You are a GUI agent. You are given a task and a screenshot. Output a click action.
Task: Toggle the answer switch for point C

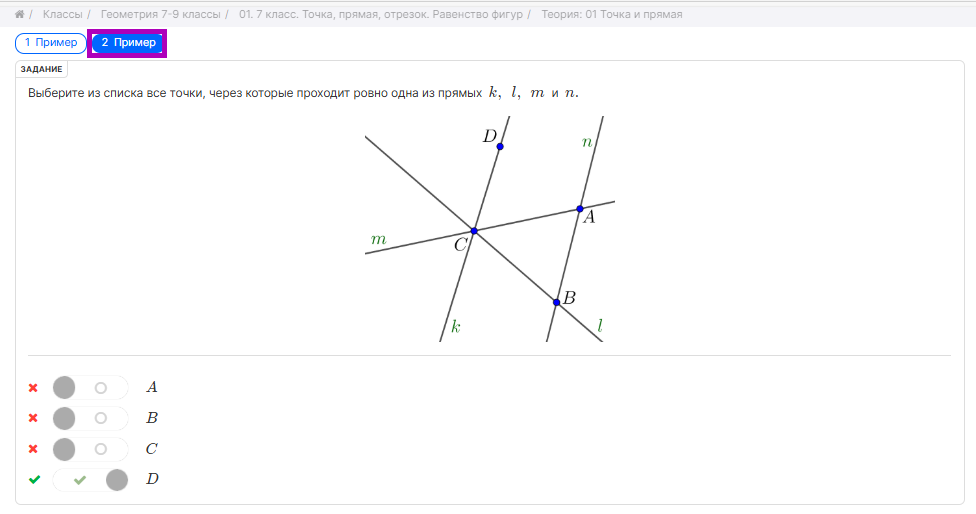coord(90,449)
